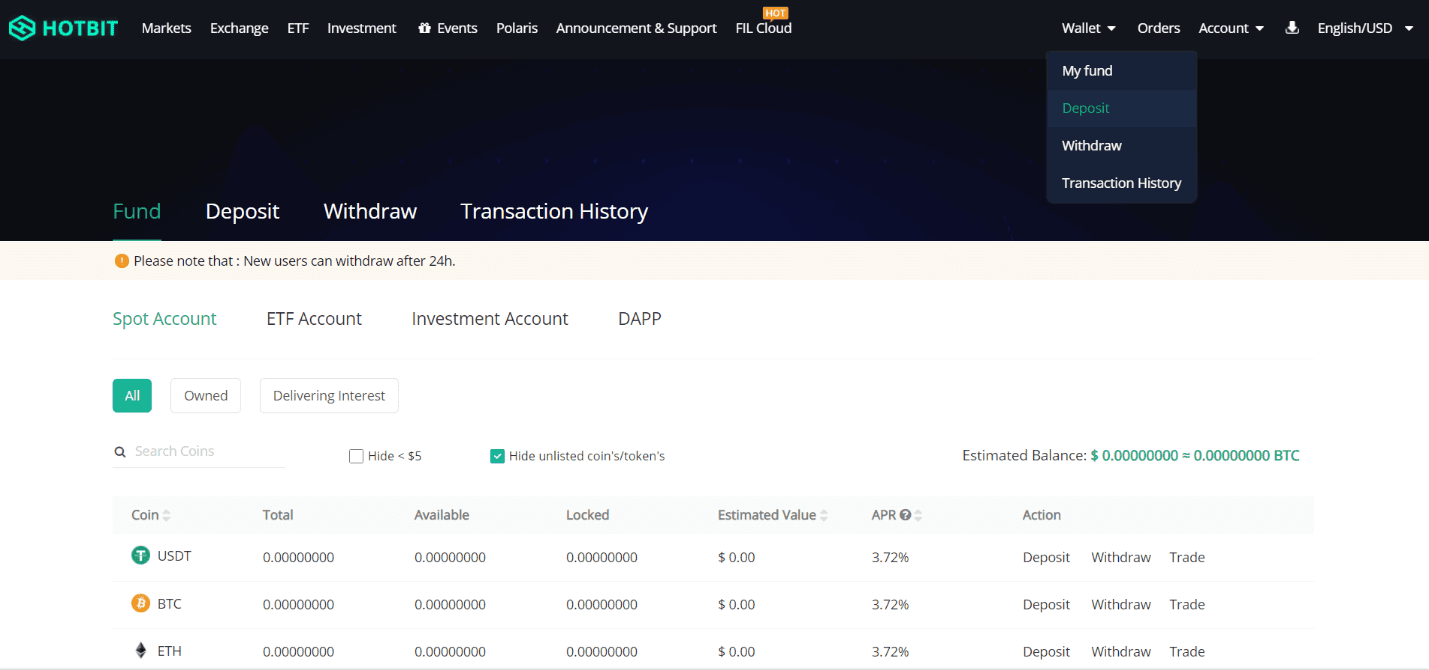Switch to the Fund tab
1429x670 pixels.
137,211
